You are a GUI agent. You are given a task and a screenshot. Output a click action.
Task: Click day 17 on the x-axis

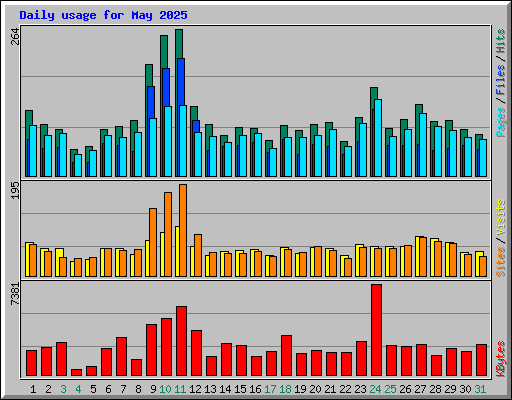[270, 389]
